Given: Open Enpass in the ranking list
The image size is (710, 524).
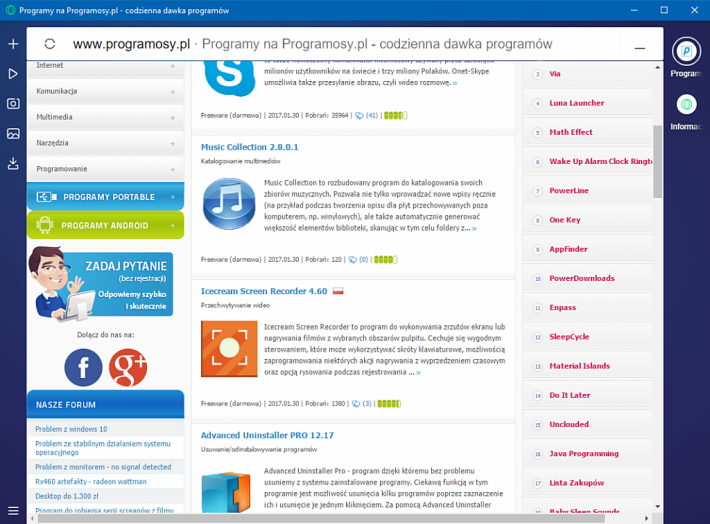Looking at the screenshot, I should (562, 308).
